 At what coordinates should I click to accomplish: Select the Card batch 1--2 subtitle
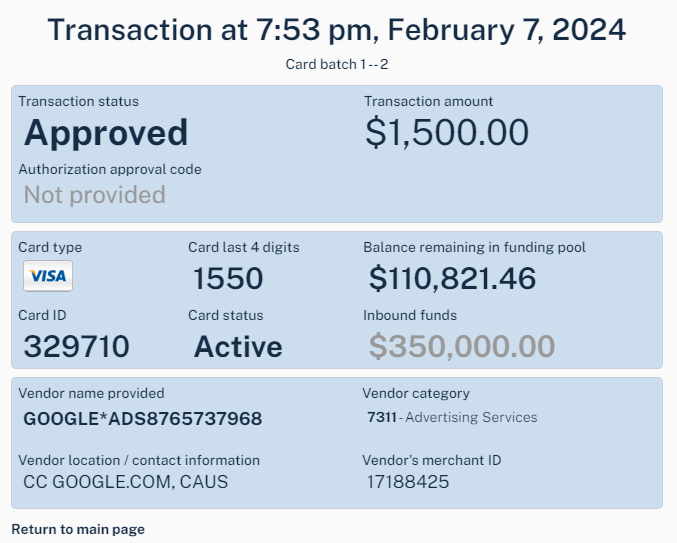point(337,64)
